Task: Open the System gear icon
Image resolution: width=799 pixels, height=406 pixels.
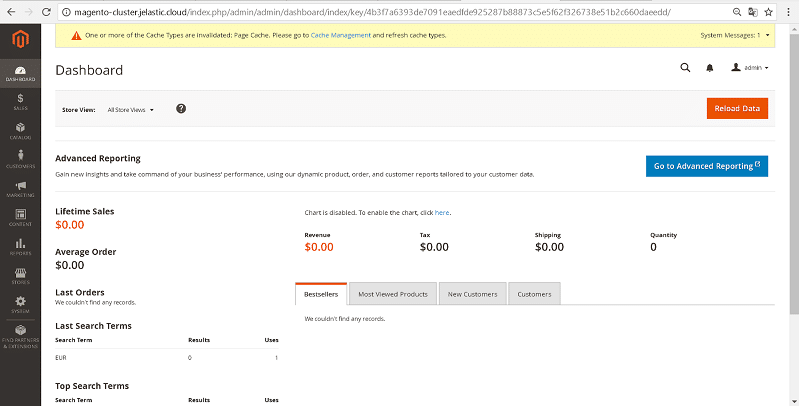Action: [x=20, y=304]
